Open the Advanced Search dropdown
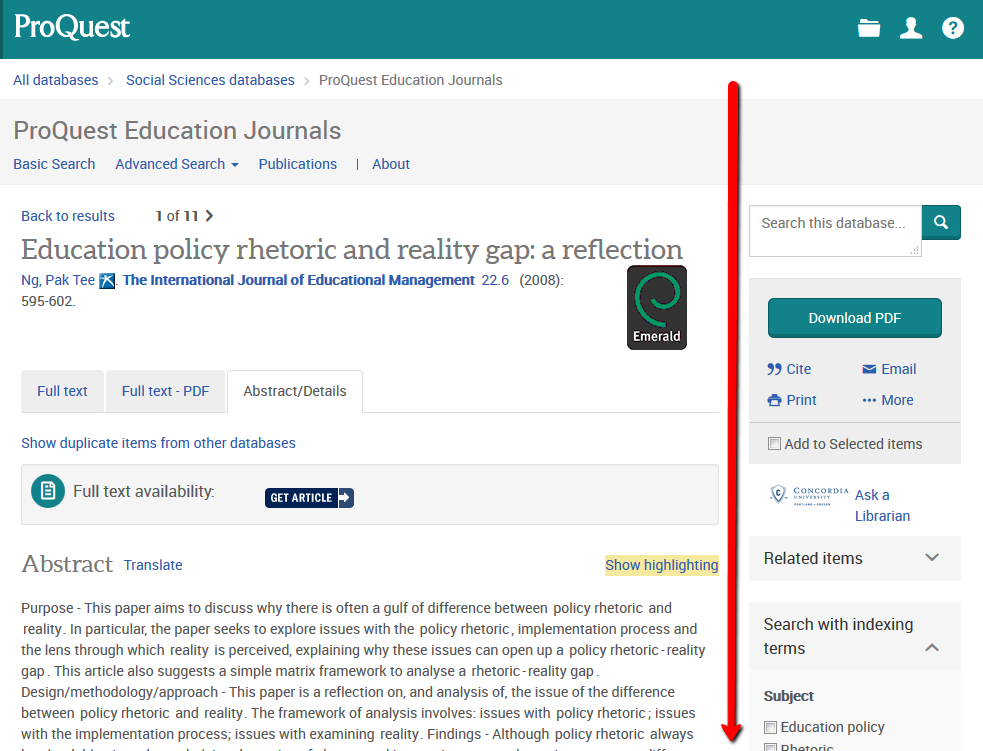This screenshot has width=983, height=751. click(x=176, y=164)
